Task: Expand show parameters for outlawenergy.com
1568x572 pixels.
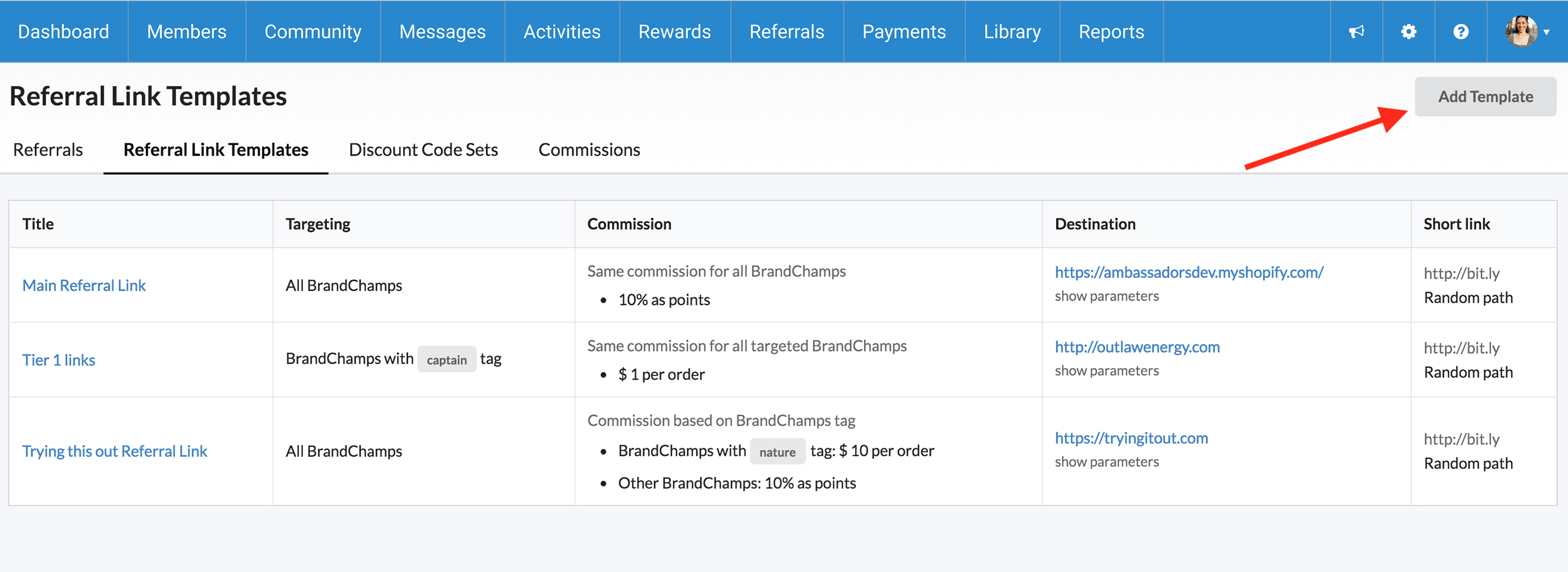Action: (1106, 371)
